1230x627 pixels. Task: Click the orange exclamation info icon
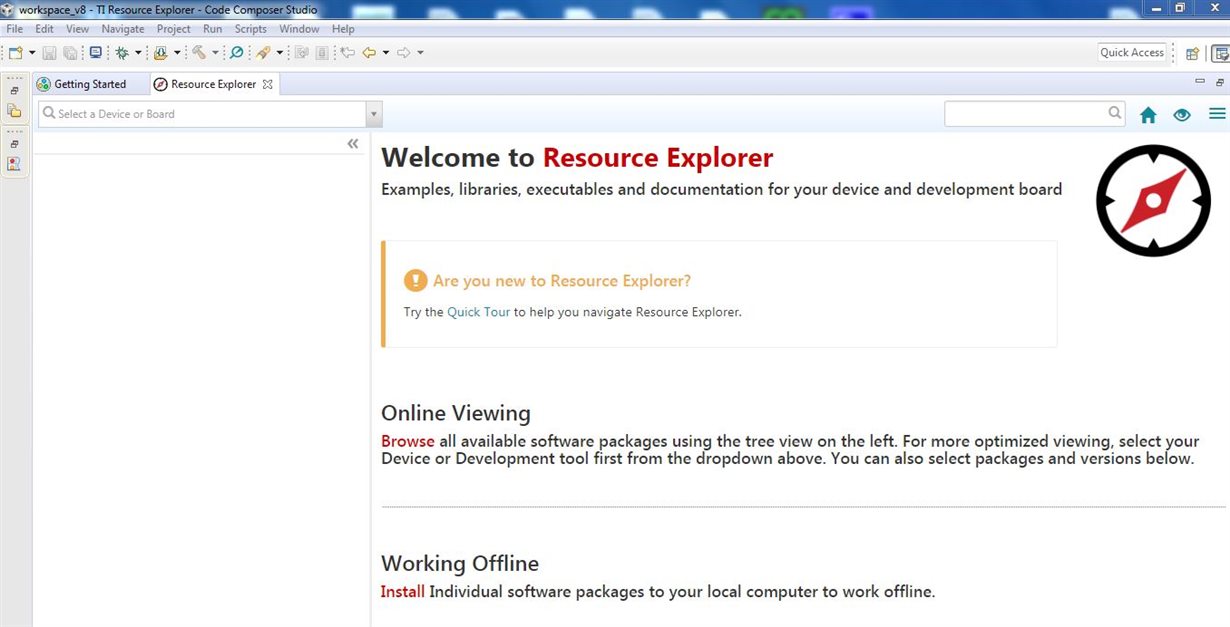(x=415, y=281)
